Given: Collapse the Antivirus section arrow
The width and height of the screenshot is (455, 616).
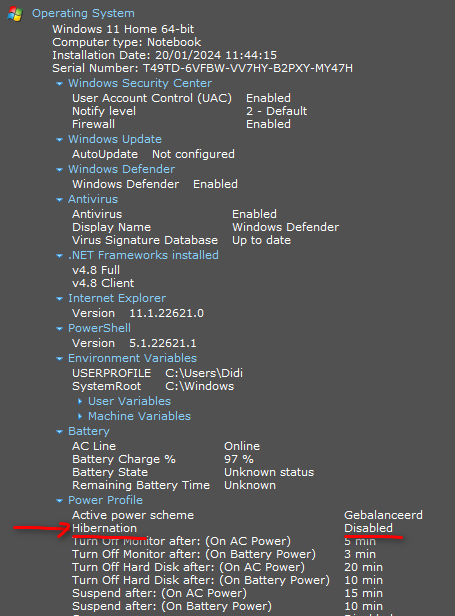Looking at the screenshot, I should coord(59,200).
